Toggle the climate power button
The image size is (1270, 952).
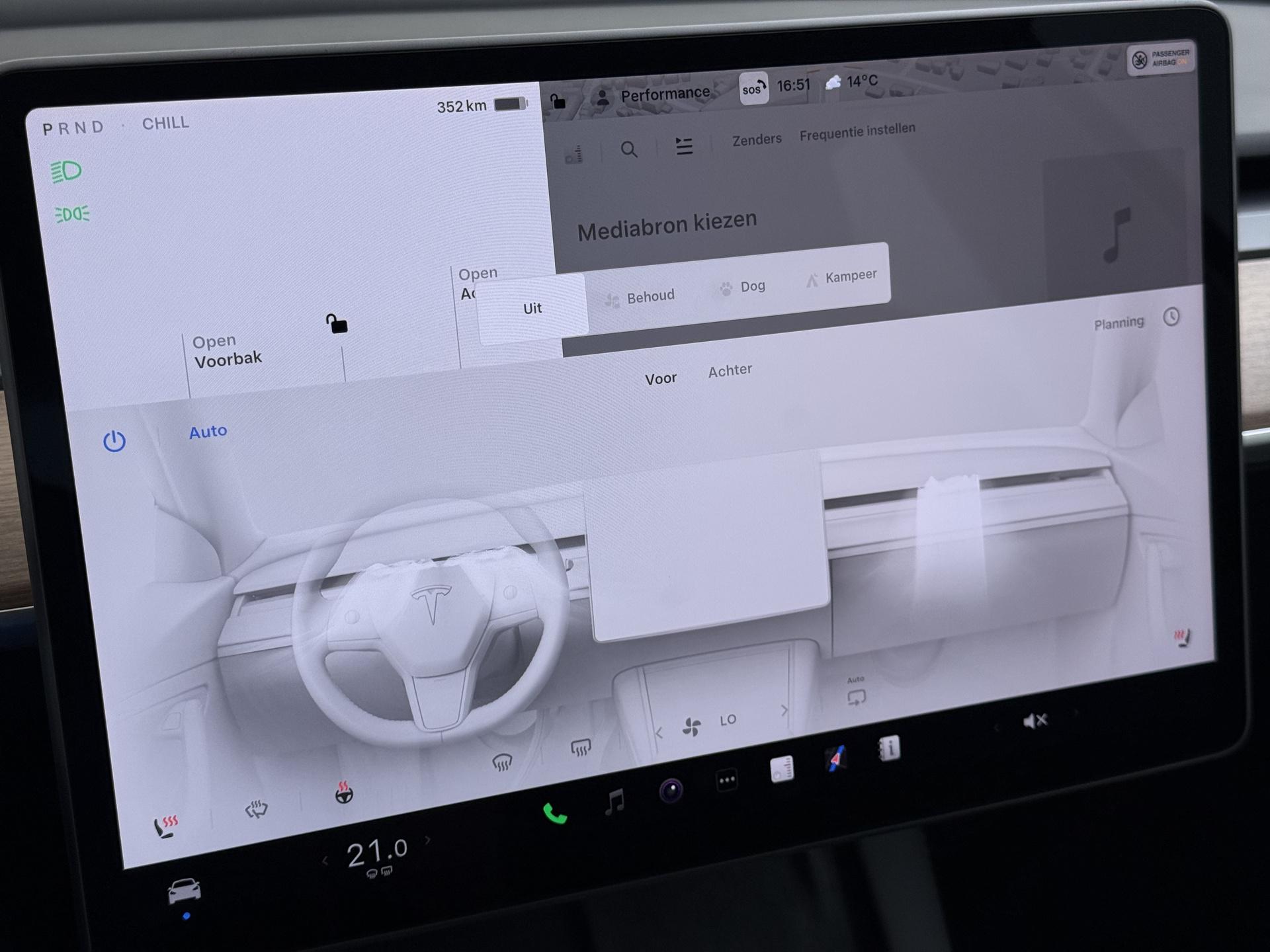114,441
